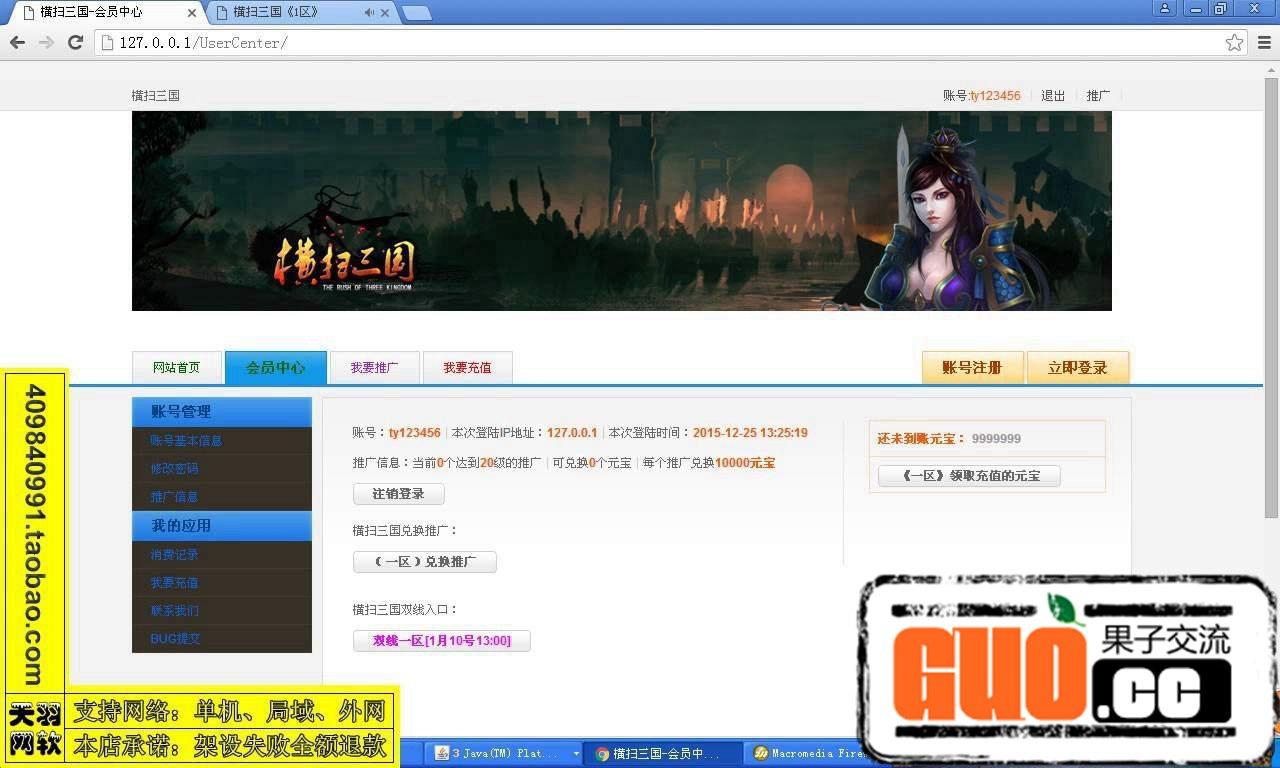
Task: Open the Chrome user profile icon
Action: point(1165,8)
